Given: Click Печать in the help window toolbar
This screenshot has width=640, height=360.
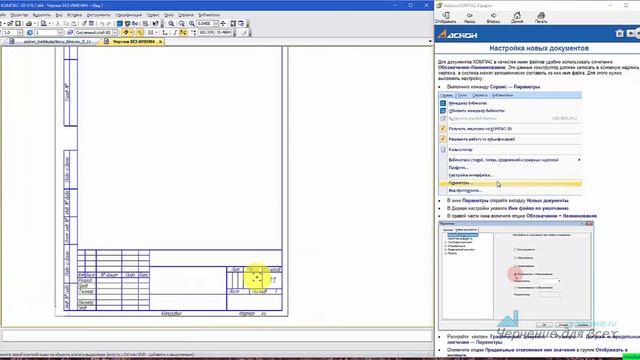Looking at the screenshot, I should point(541,18).
